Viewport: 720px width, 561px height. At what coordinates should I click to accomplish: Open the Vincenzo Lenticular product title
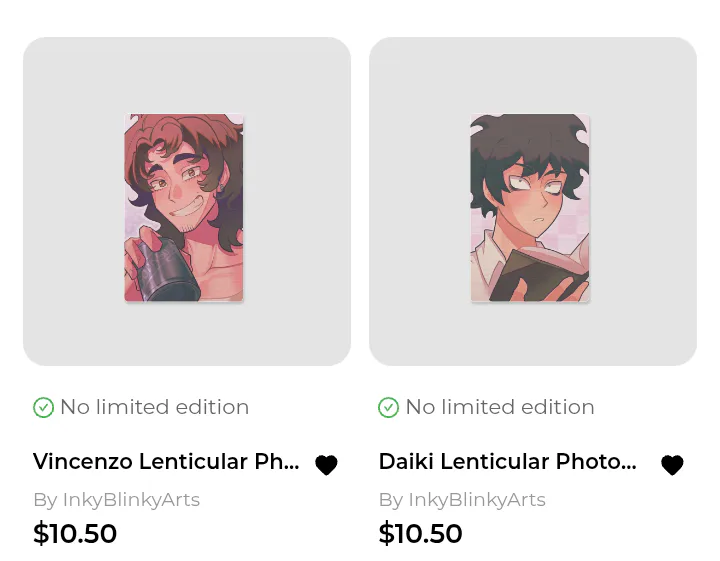(166, 462)
